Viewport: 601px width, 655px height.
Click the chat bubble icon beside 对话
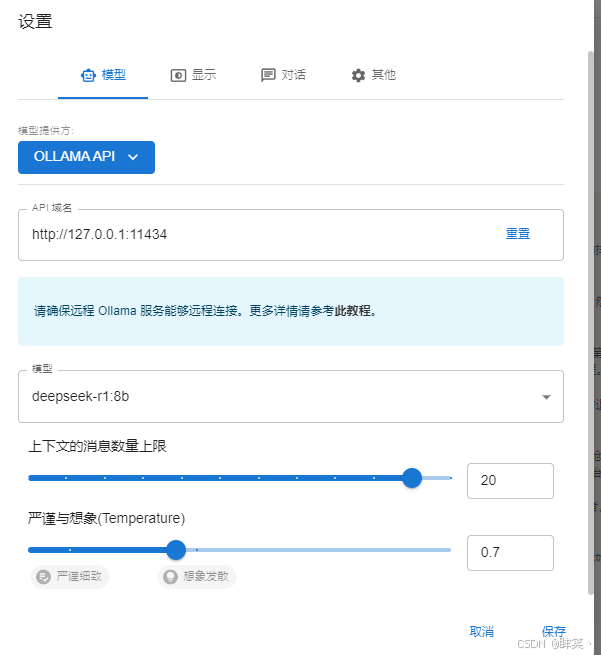(x=268, y=76)
